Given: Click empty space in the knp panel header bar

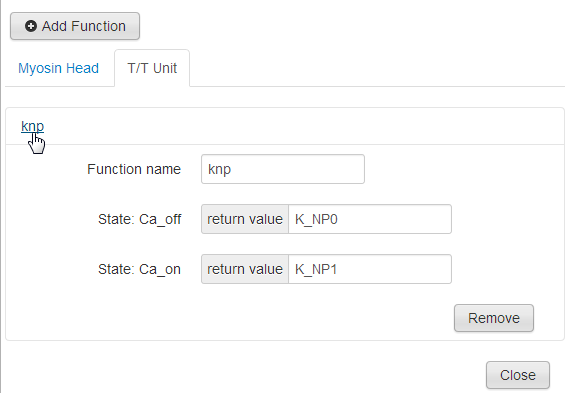Looking at the screenshot, I should pos(304,126).
